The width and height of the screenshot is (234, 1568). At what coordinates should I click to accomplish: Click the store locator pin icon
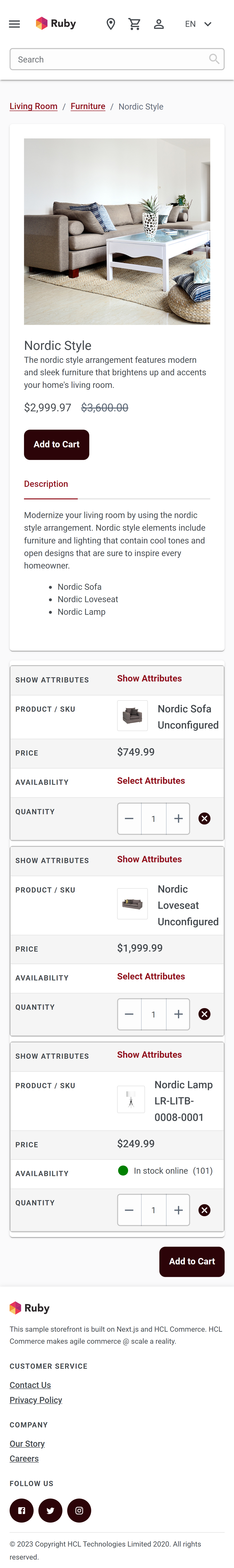(111, 24)
